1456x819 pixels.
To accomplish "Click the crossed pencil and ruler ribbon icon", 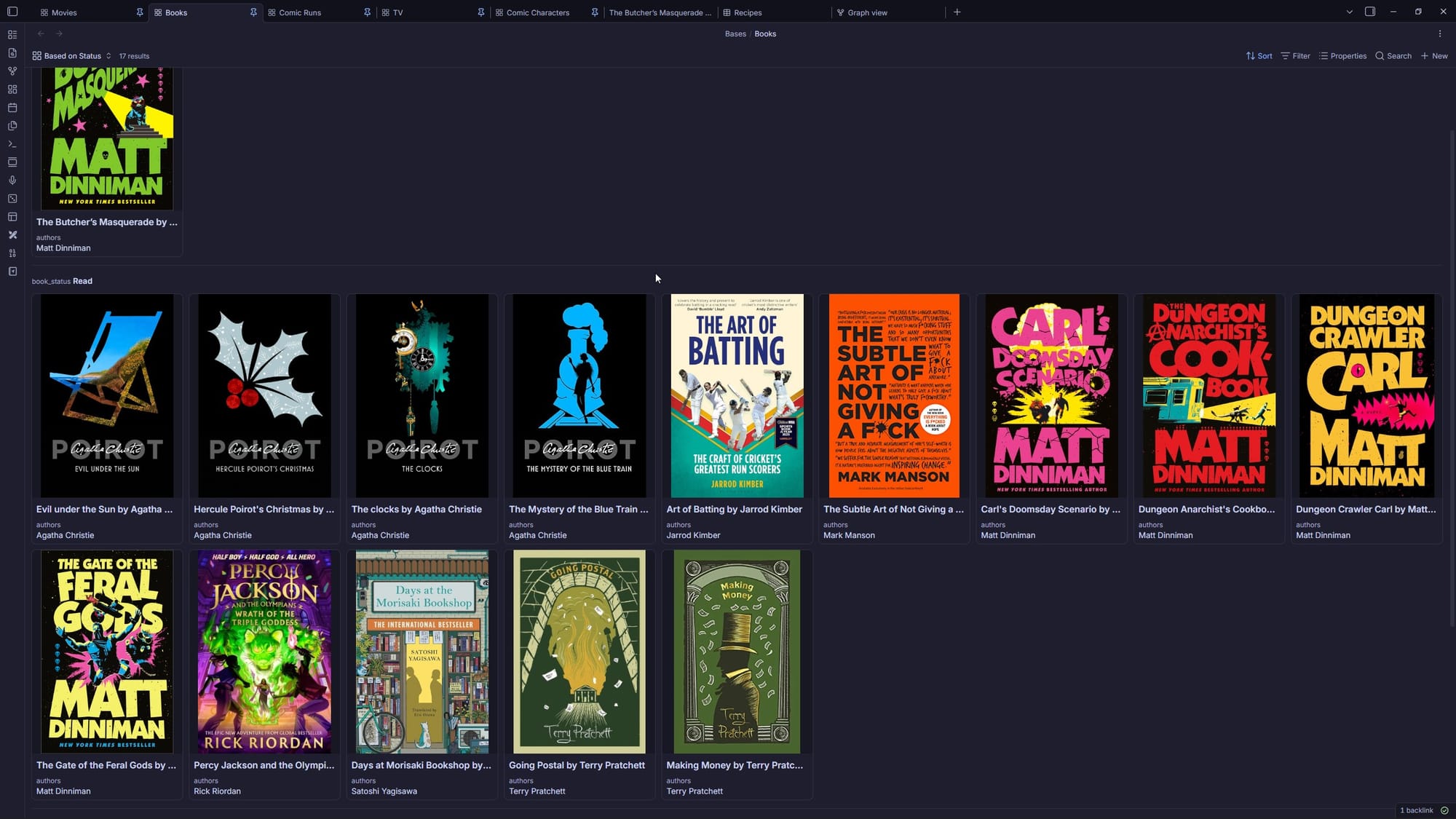I will 12,235.
